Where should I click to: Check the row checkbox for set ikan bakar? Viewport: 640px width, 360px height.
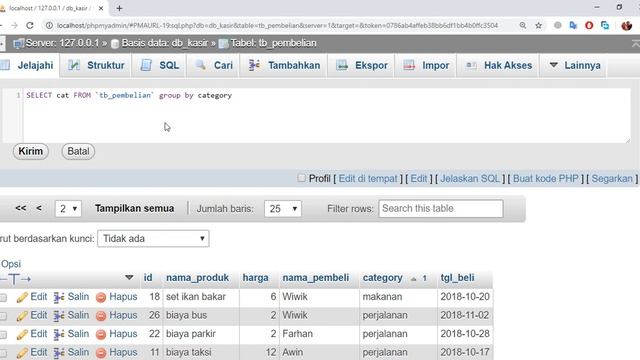click(x=3, y=298)
